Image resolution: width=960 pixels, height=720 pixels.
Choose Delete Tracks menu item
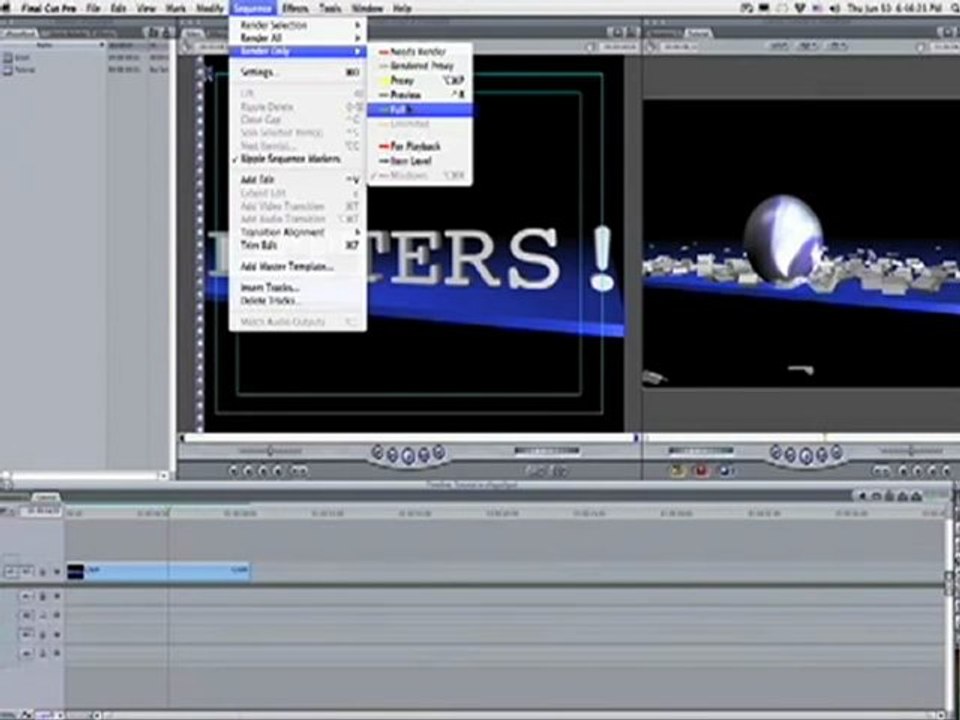point(298,300)
